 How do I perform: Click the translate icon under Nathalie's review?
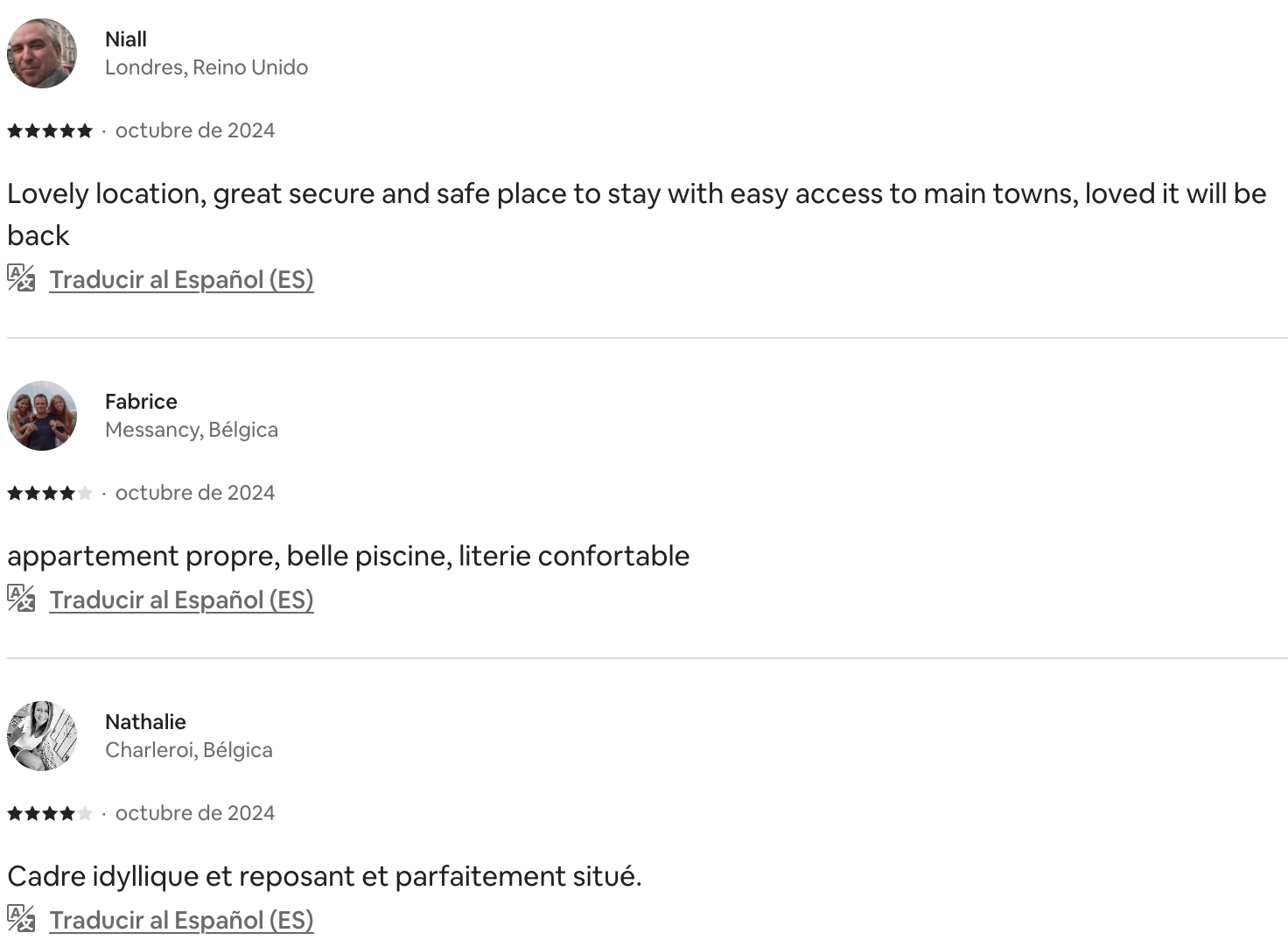pos(21,919)
